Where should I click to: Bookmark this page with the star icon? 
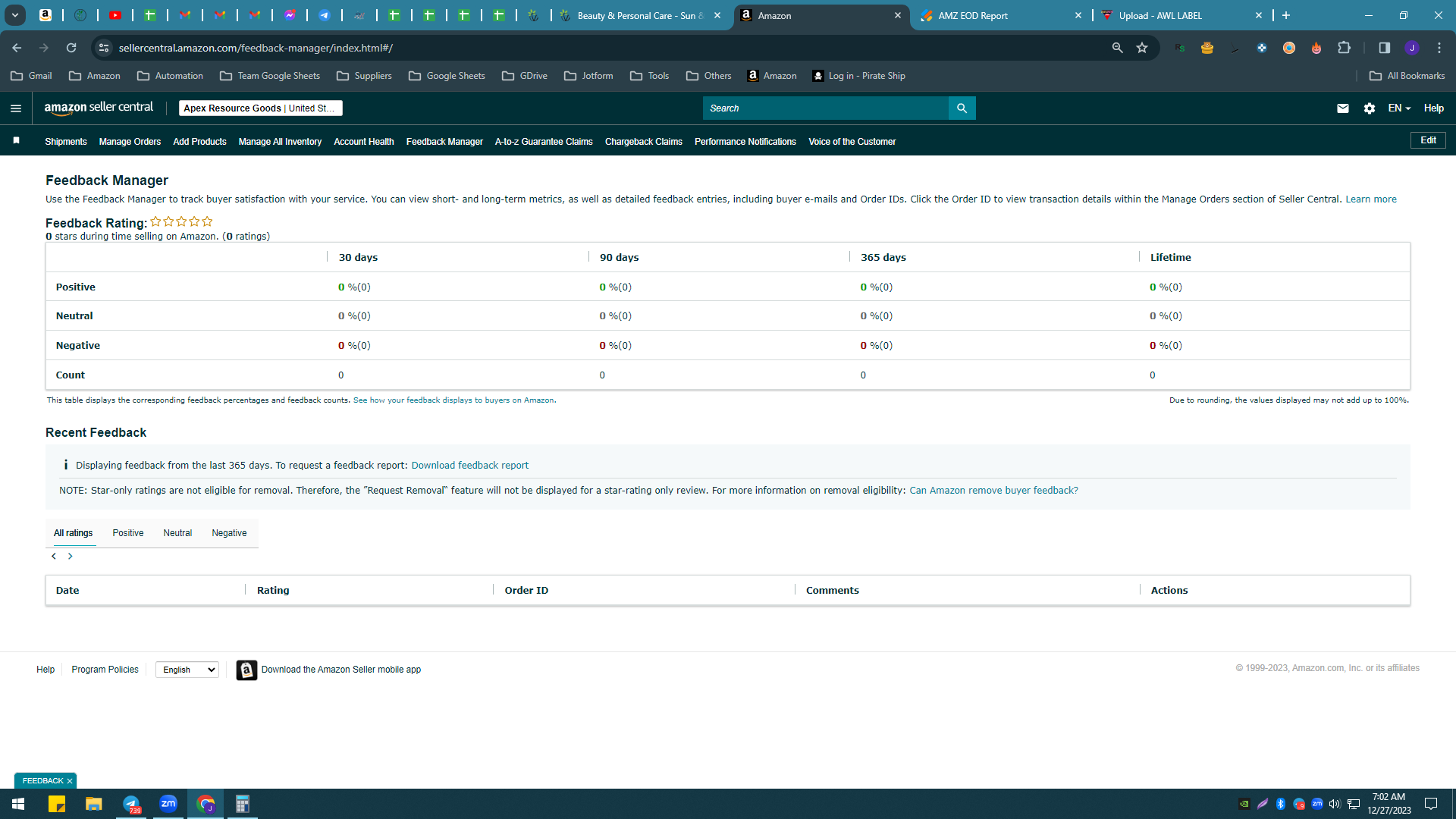1142,48
